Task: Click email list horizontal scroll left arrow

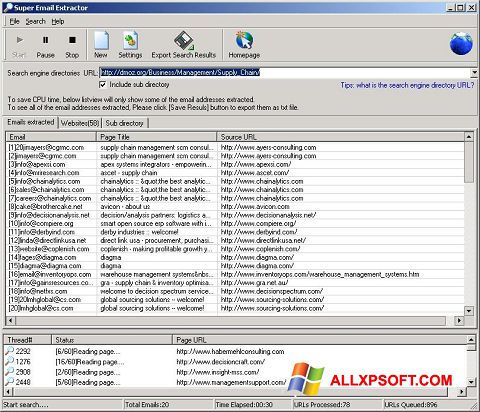Action: pyautogui.click(x=10, y=320)
